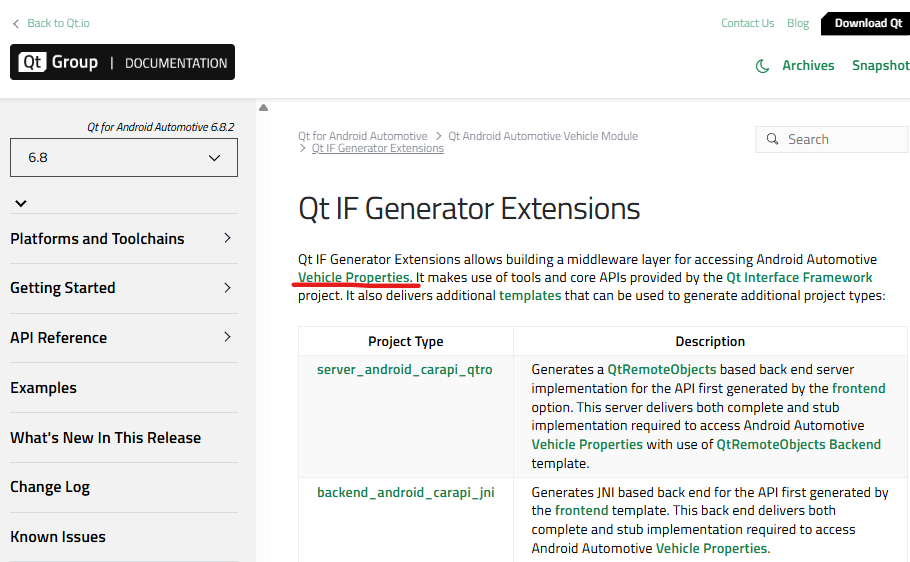This screenshot has width=910, height=562.
Task: Click the Description column header
Action: (x=710, y=341)
